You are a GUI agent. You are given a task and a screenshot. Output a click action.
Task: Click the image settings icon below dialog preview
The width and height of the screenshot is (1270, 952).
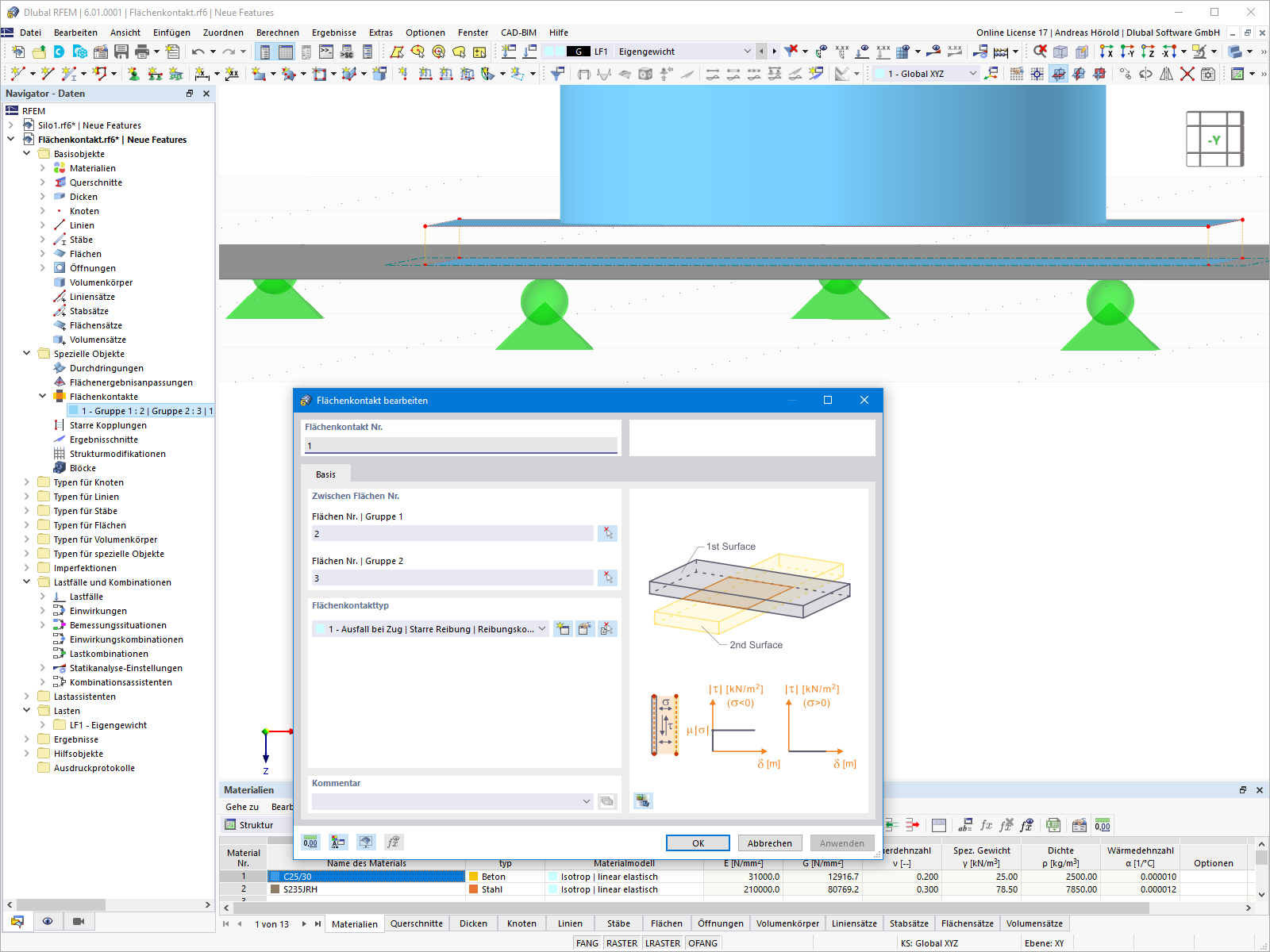pos(643,801)
